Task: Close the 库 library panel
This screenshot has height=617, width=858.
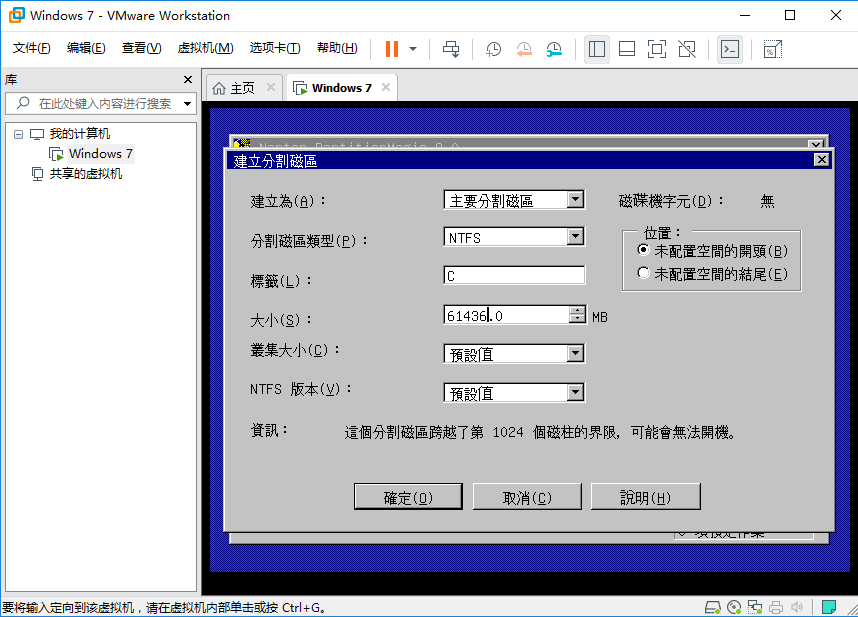Action: point(188,80)
